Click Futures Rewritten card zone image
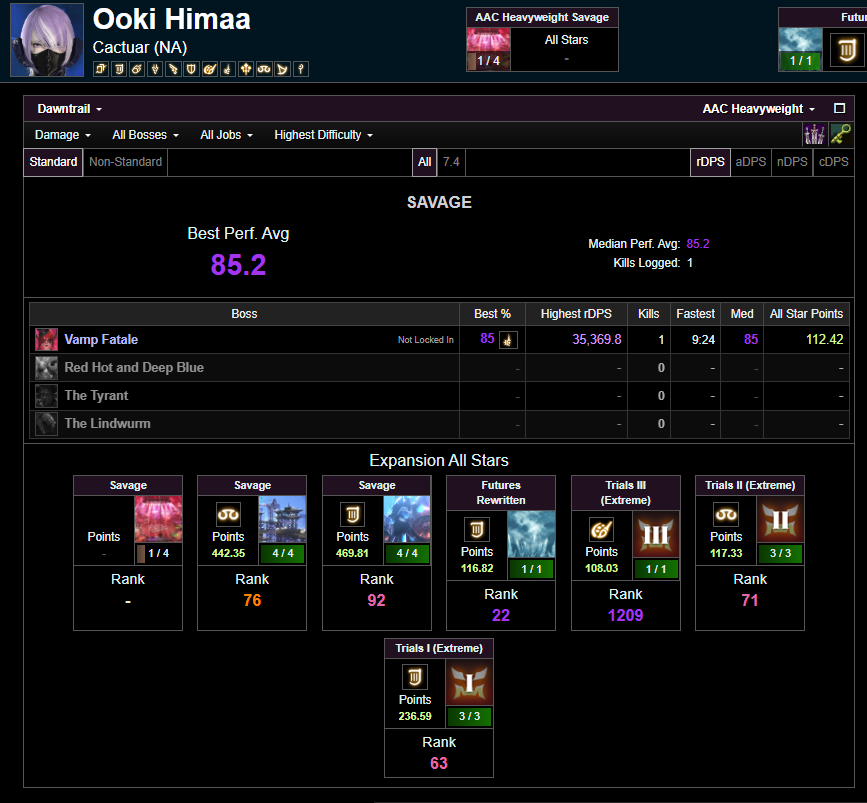Viewport: 867px width, 803px height. (531, 534)
